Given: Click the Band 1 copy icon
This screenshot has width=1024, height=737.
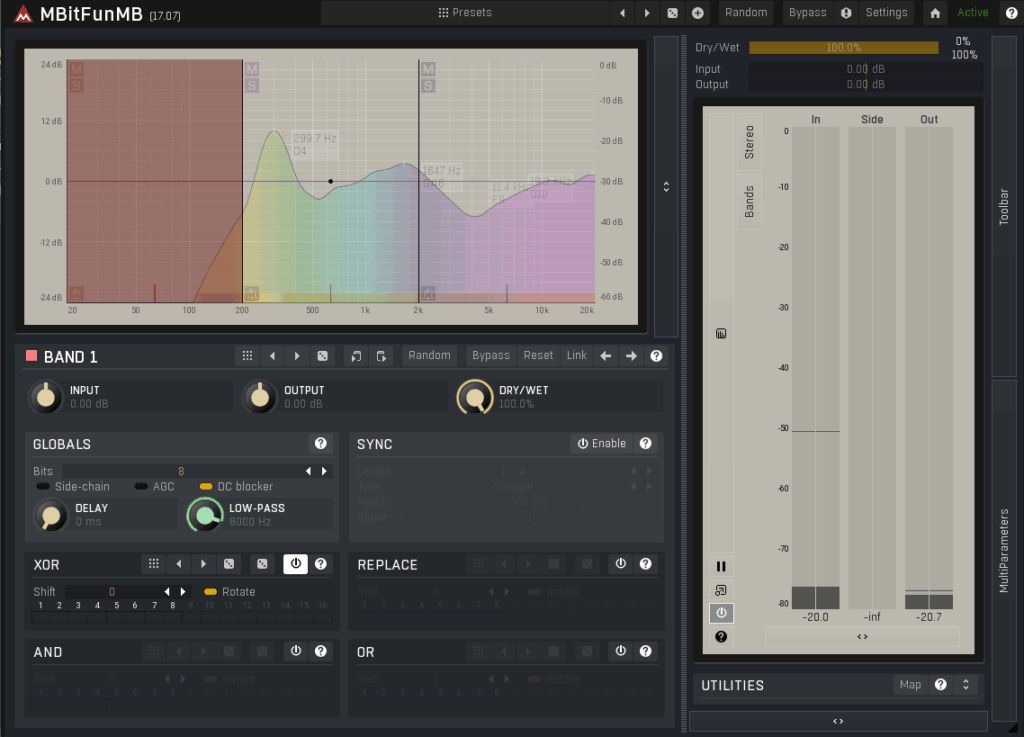Looking at the screenshot, I should click(355, 356).
